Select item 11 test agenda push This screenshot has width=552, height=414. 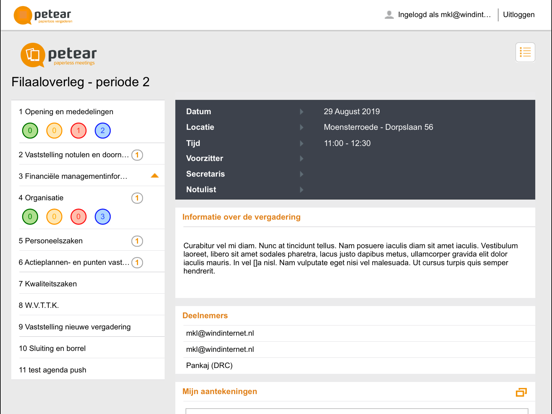pyautogui.click(x=52, y=370)
